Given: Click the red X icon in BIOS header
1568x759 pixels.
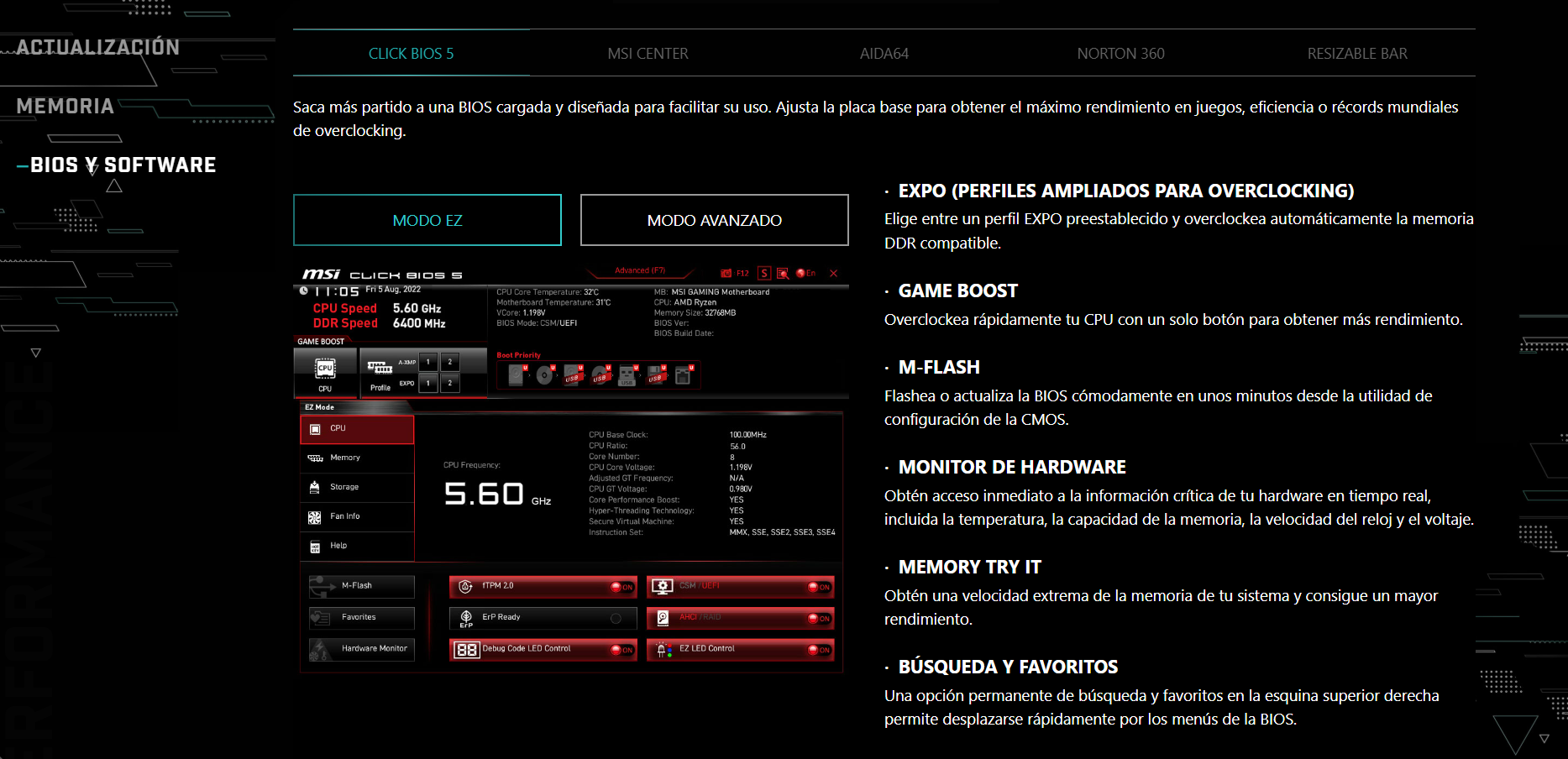Looking at the screenshot, I should pos(833,273).
